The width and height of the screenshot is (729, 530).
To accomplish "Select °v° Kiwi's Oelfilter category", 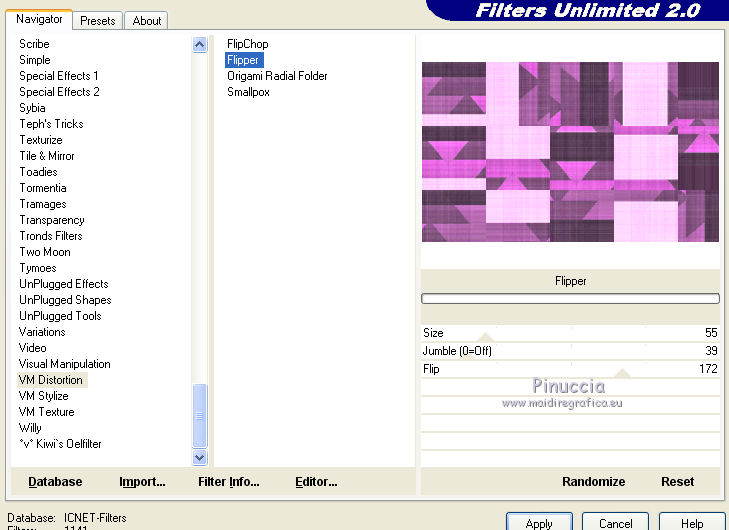I will (x=60, y=444).
